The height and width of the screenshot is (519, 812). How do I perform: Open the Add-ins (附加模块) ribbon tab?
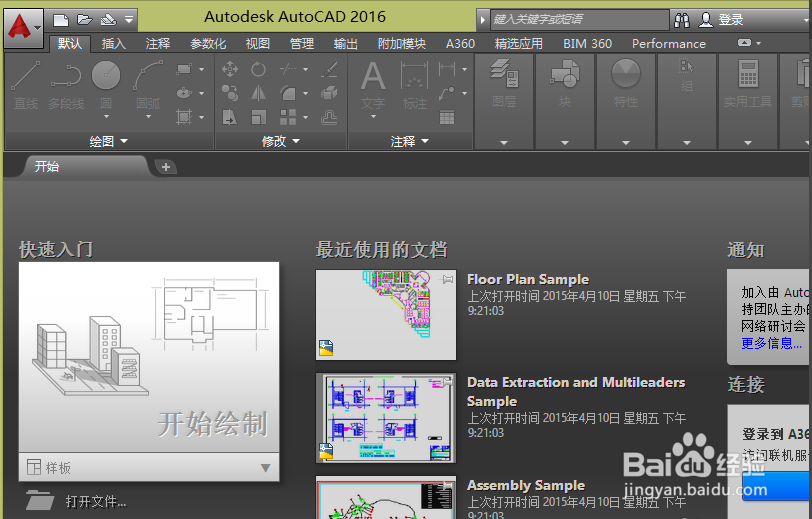(x=402, y=44)
